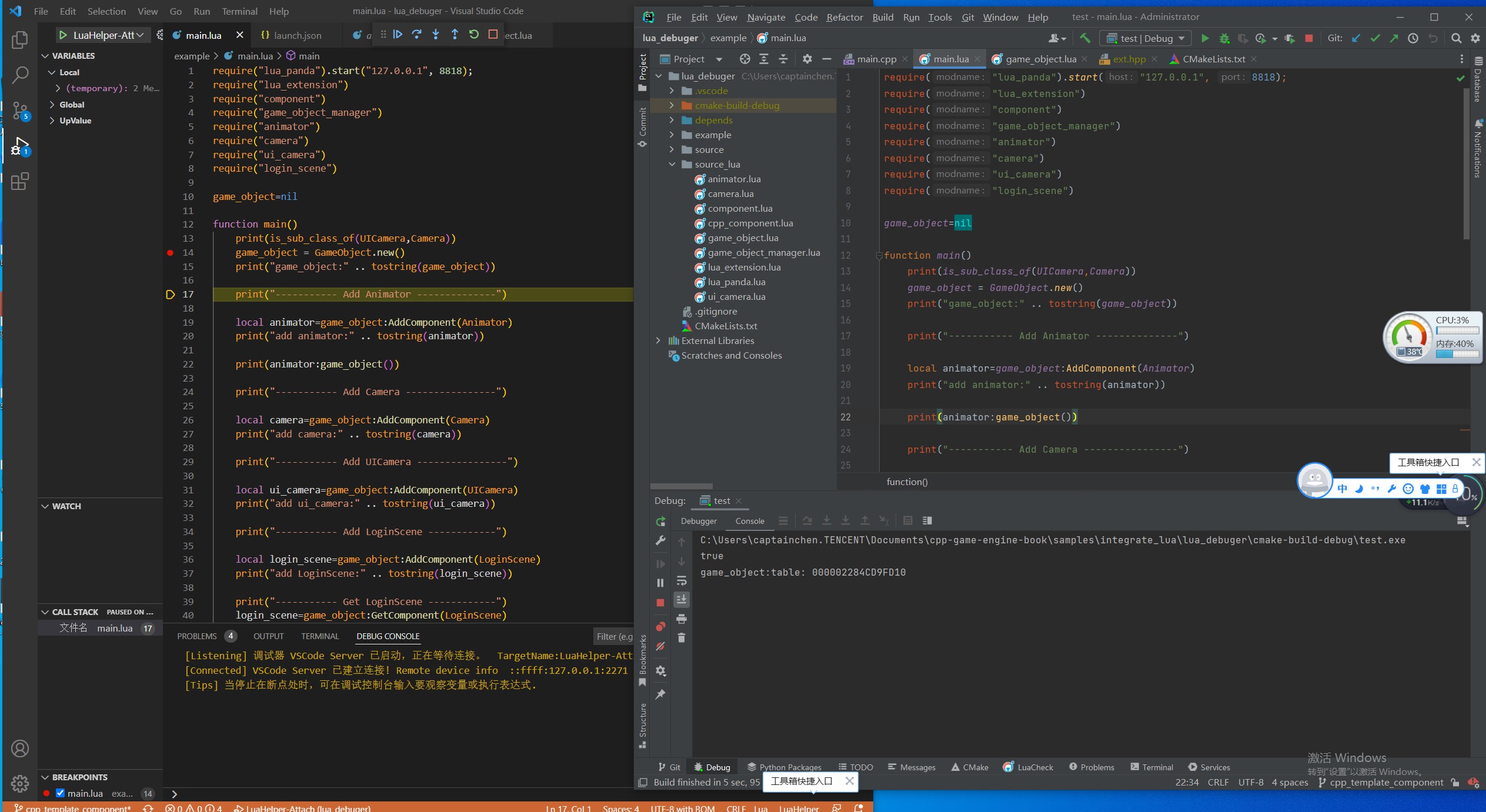Click VS Code debug console filter field
Image resolution: width=1486 pixels, height=812 pixels.
[613, 636]
